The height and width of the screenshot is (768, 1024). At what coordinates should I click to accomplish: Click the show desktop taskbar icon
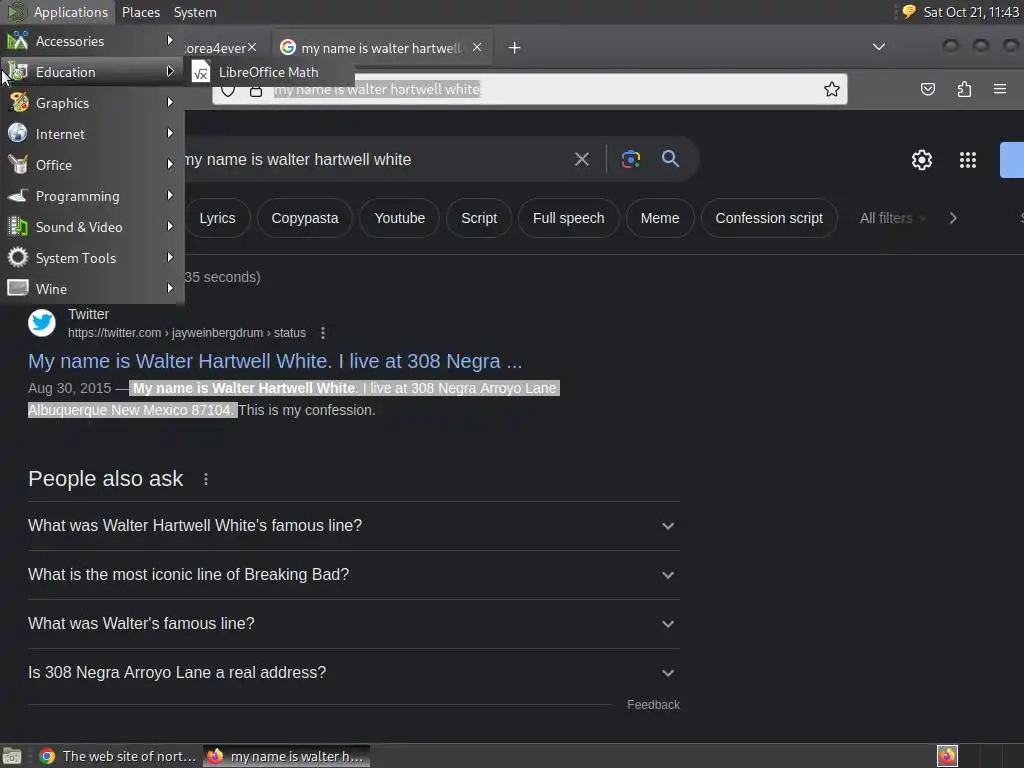coord(12,756)
